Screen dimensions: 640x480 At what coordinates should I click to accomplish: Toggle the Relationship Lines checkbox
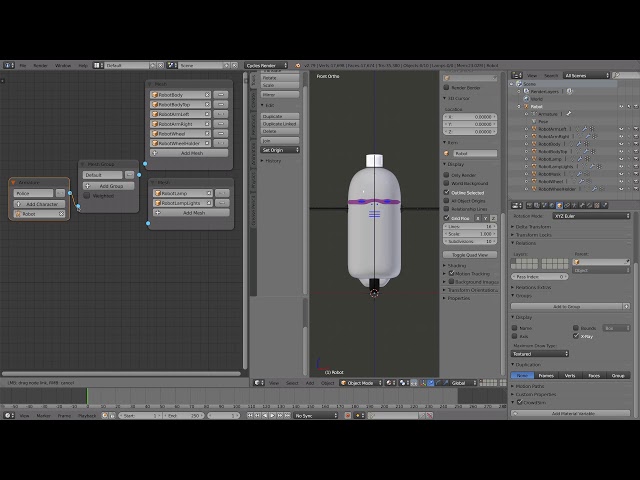coord(447,209)
